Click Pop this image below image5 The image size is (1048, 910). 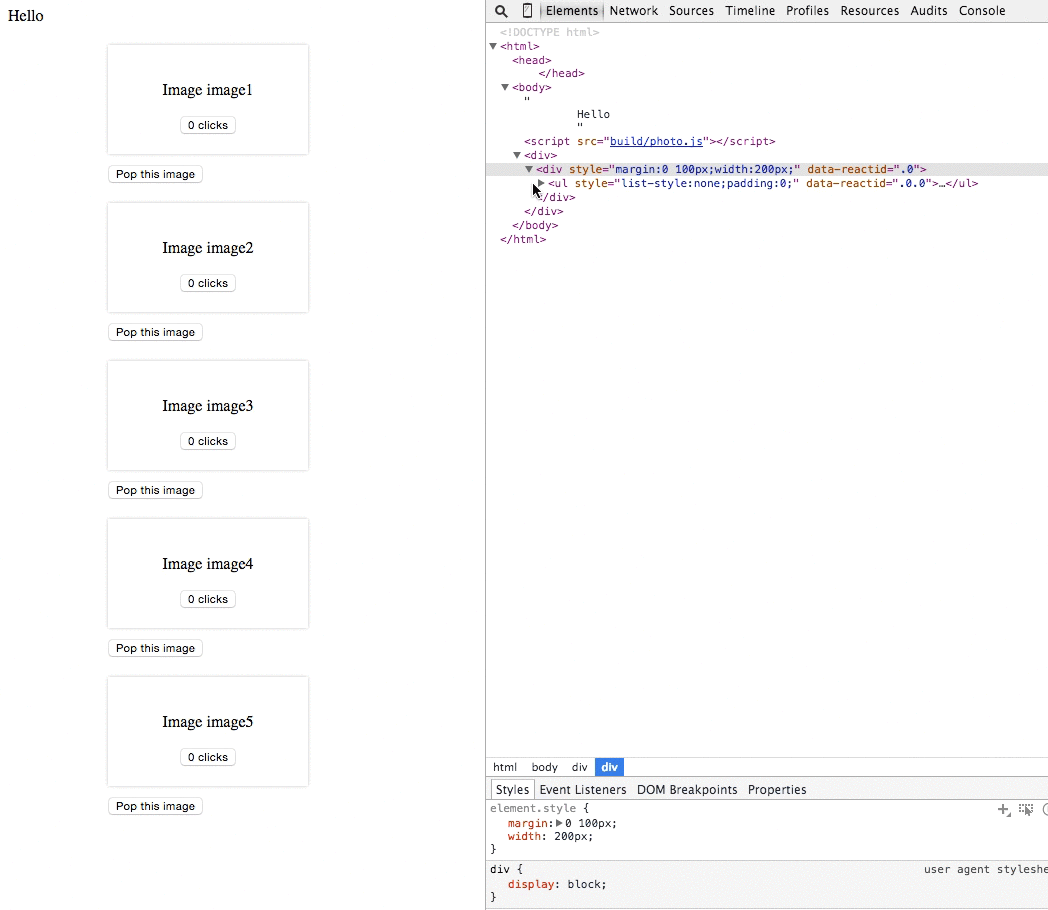(x=155, y=806)
